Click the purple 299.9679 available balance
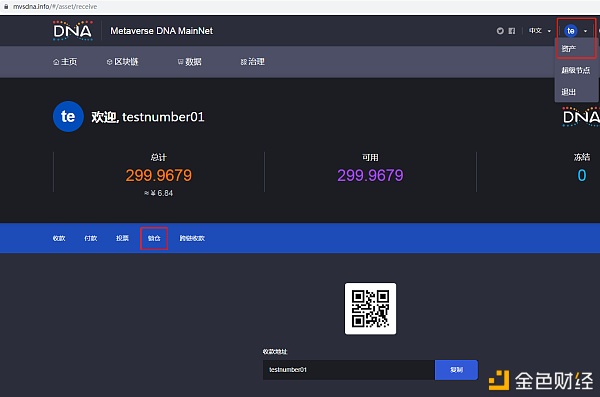Screen dimensions: 600x397 pyautogui.click(x=370, y=175)
